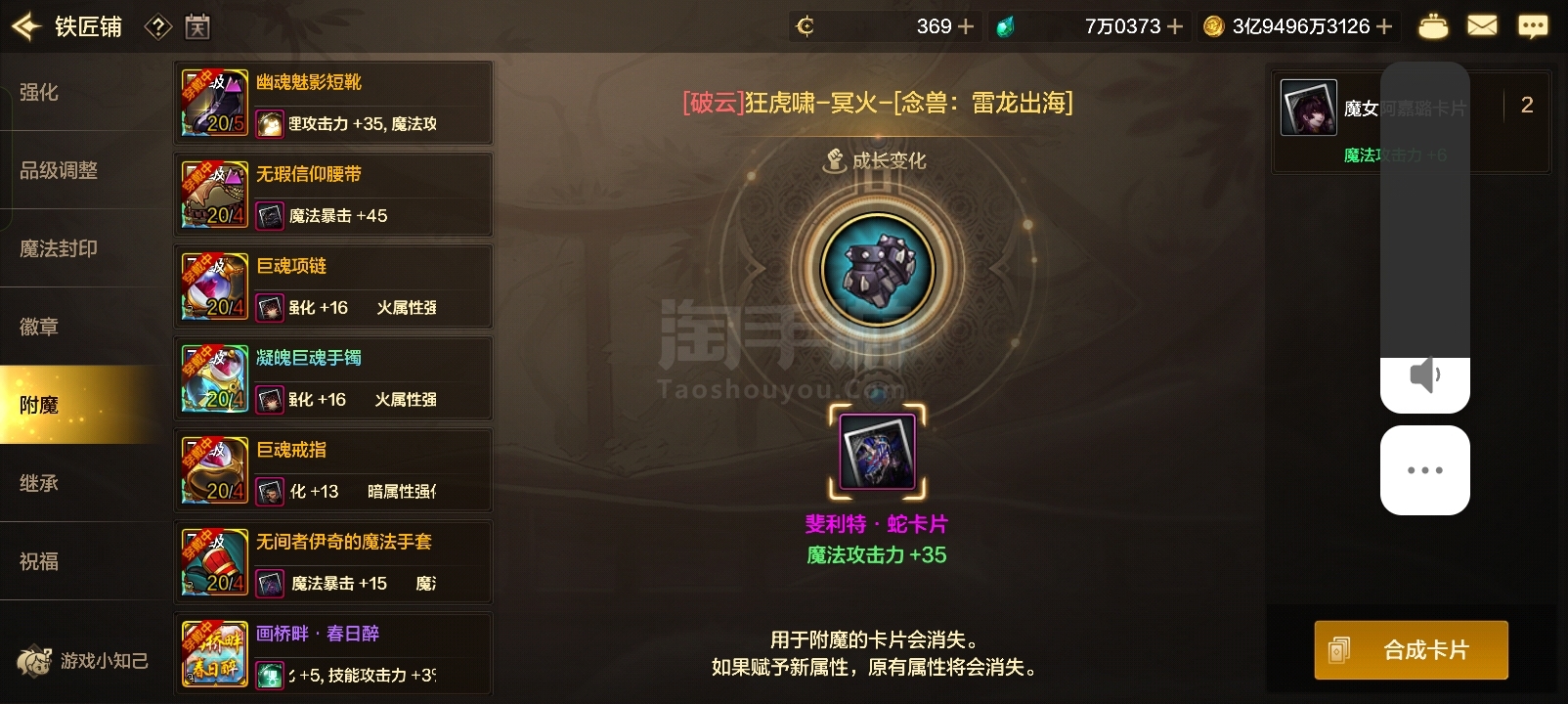Screen dimensions: 1568x704
Task: Adjust the volume slider bar
Action: click(x=1424, y=237)
